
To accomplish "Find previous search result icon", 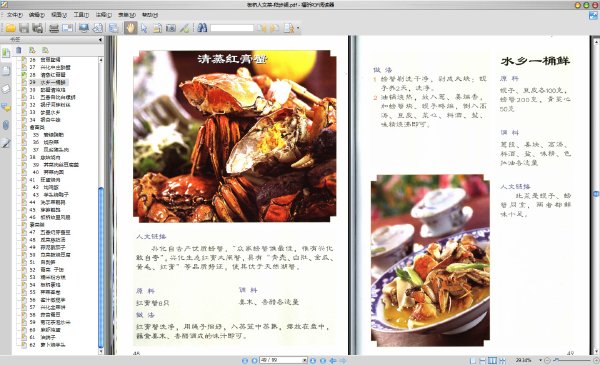I will coord(262,28).
